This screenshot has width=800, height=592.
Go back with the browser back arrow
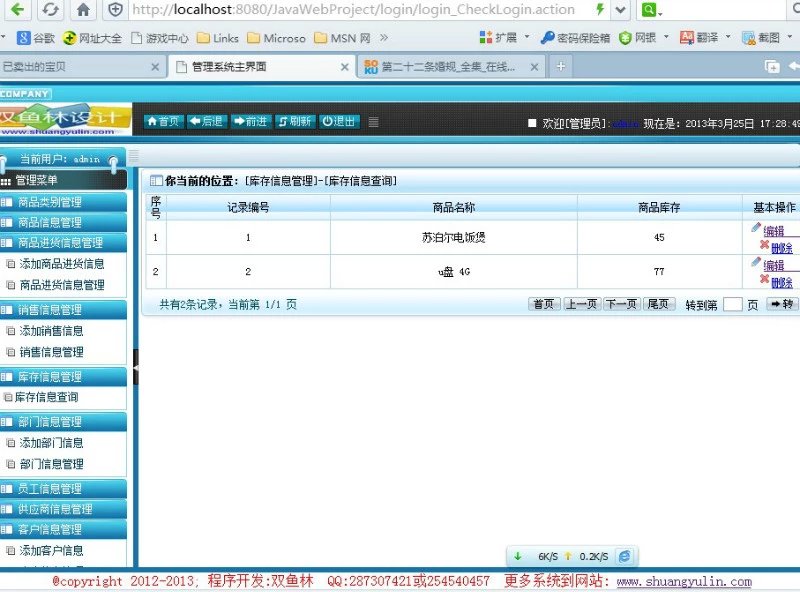click(17, 9)
